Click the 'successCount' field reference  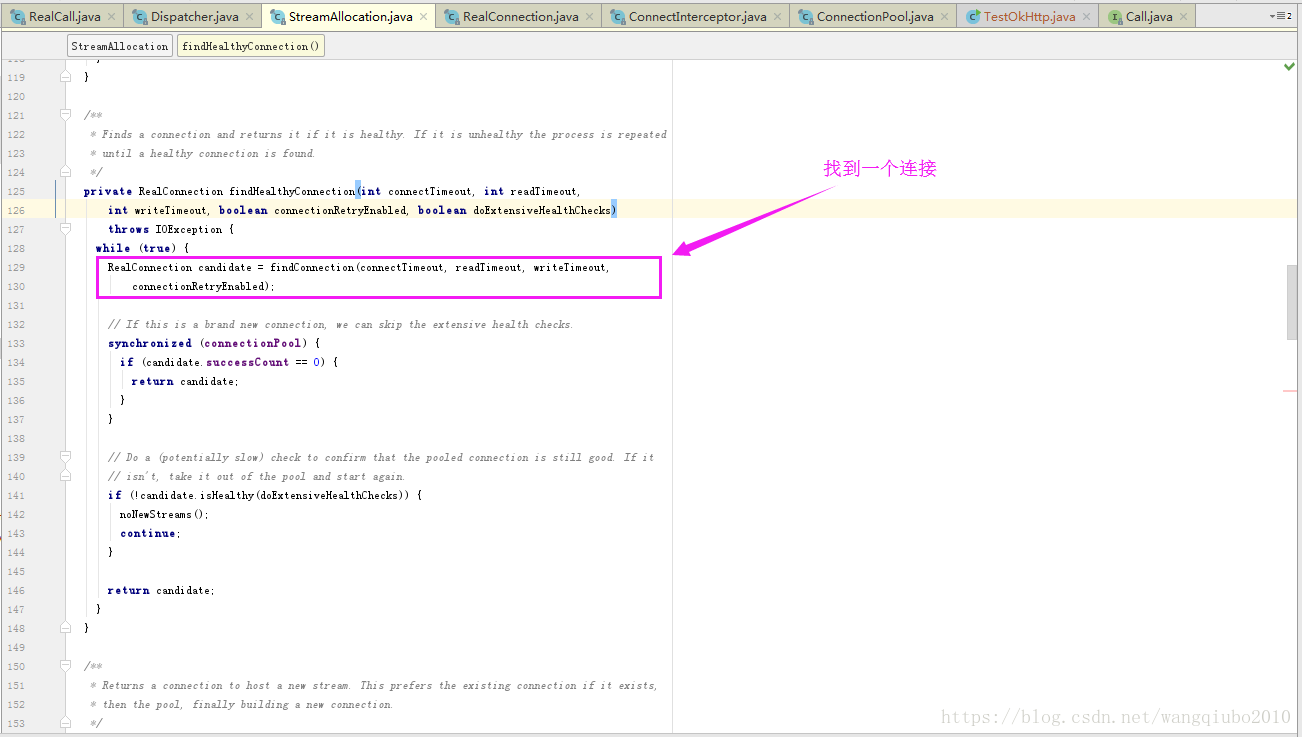tap(248, 362)
